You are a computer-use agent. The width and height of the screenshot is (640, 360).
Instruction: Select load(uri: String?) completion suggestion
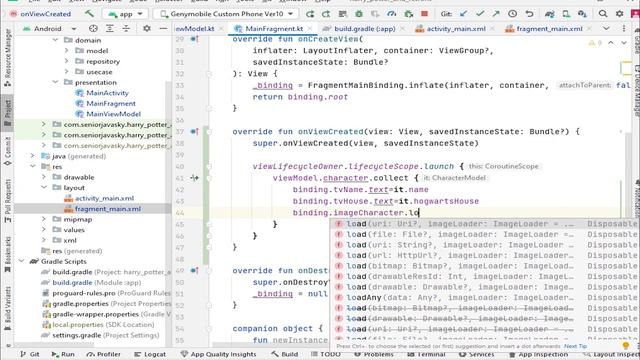[x=485, y=245]
